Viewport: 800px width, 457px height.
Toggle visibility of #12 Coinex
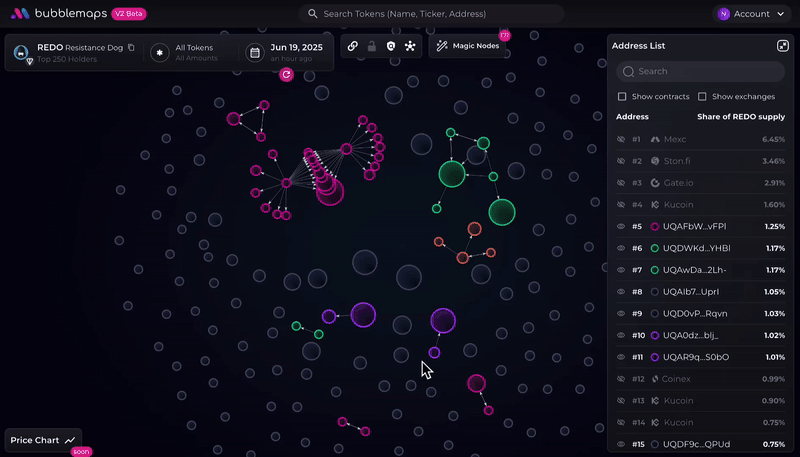click(621, 379)
